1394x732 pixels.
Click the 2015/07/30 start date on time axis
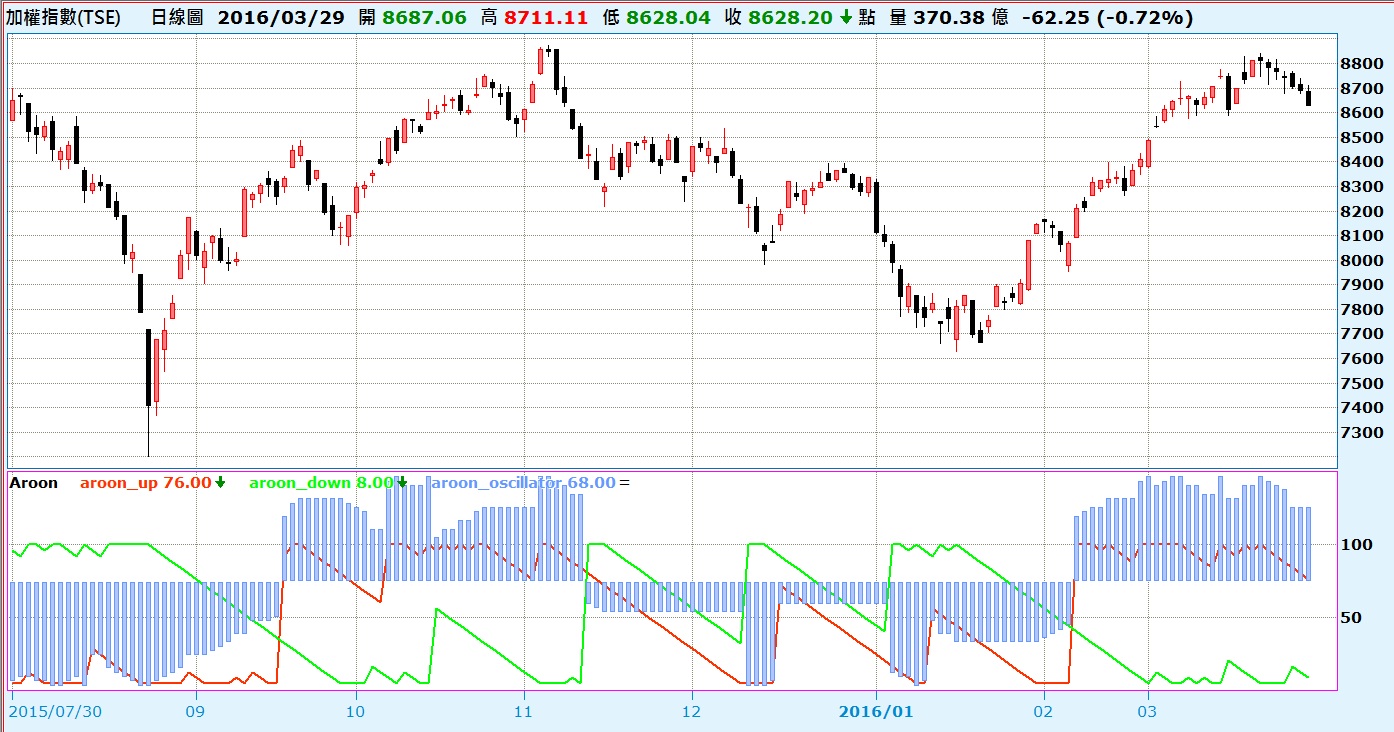(x=54, y=712)
